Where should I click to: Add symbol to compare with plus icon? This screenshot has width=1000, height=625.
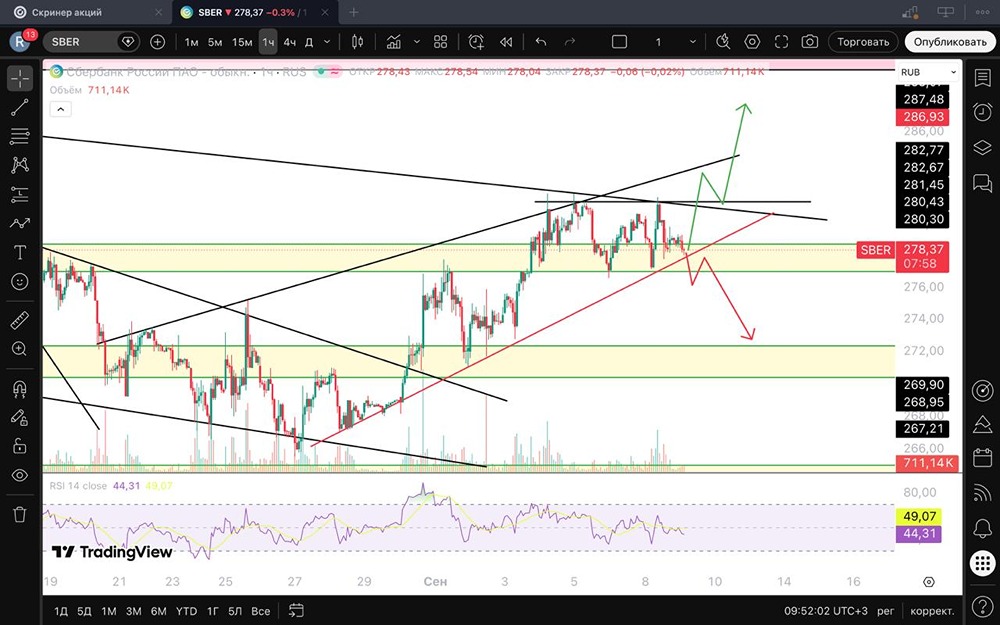pyautogui.click(x=157, y=42)
